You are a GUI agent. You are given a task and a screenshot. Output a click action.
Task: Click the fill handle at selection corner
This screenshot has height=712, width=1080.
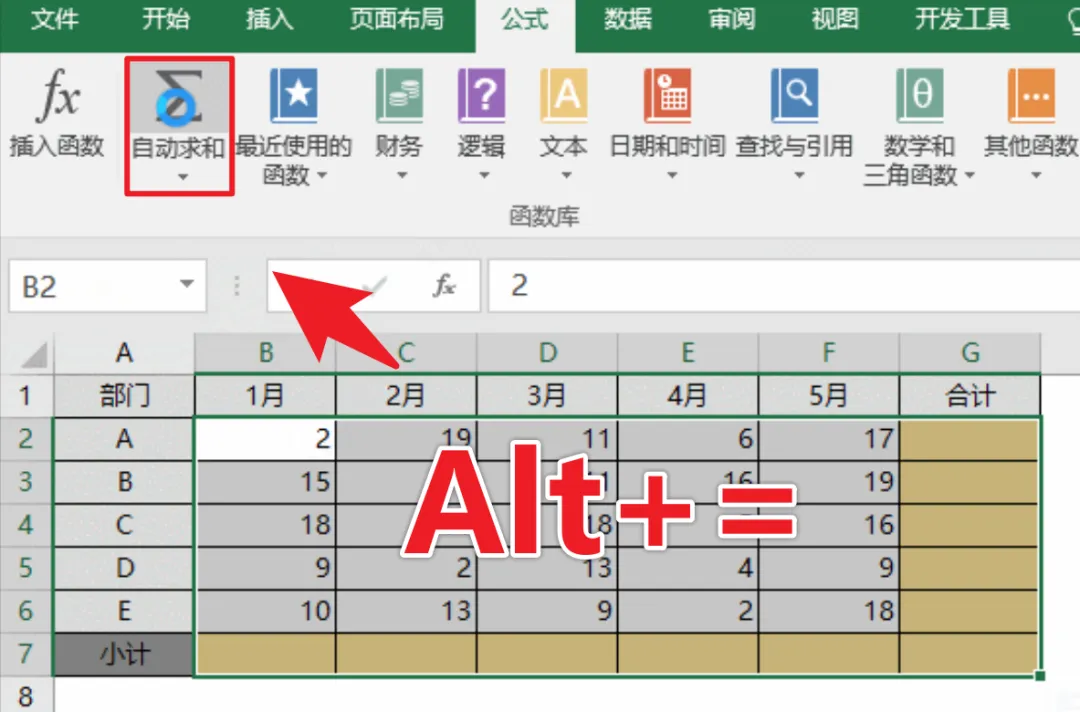click(1040, 676)
